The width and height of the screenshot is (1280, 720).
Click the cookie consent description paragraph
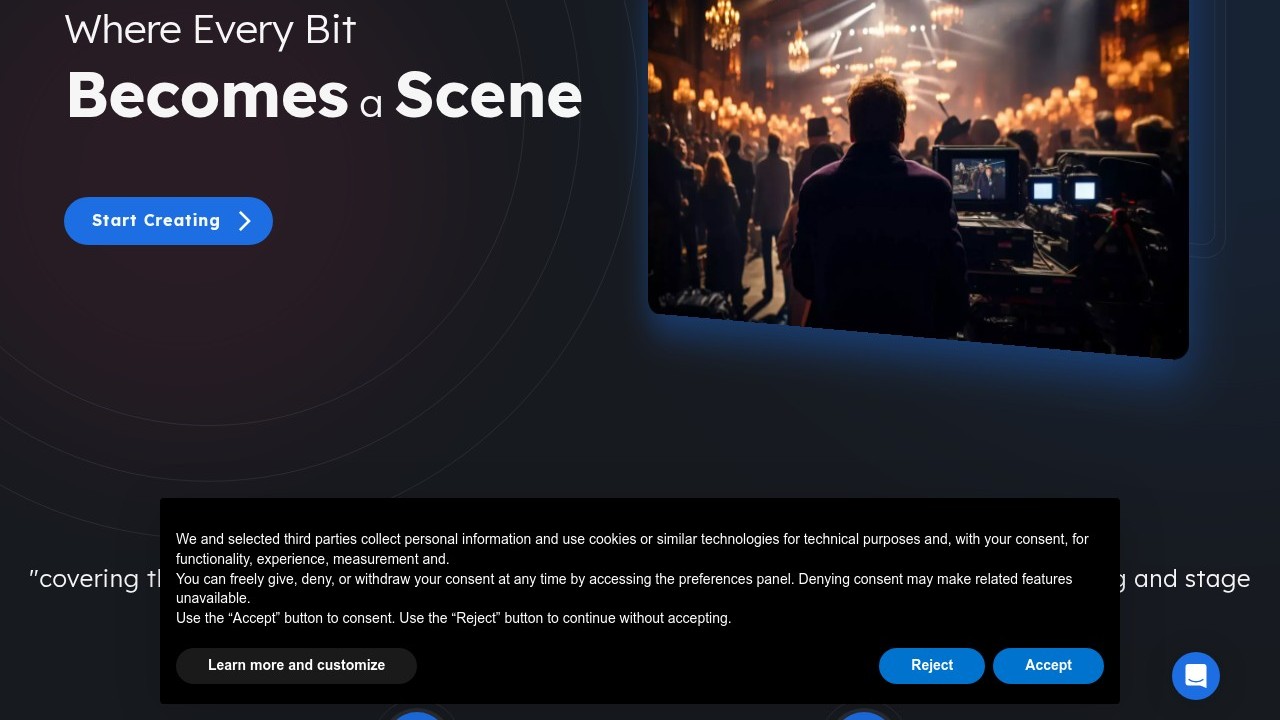tap(632, 579)
